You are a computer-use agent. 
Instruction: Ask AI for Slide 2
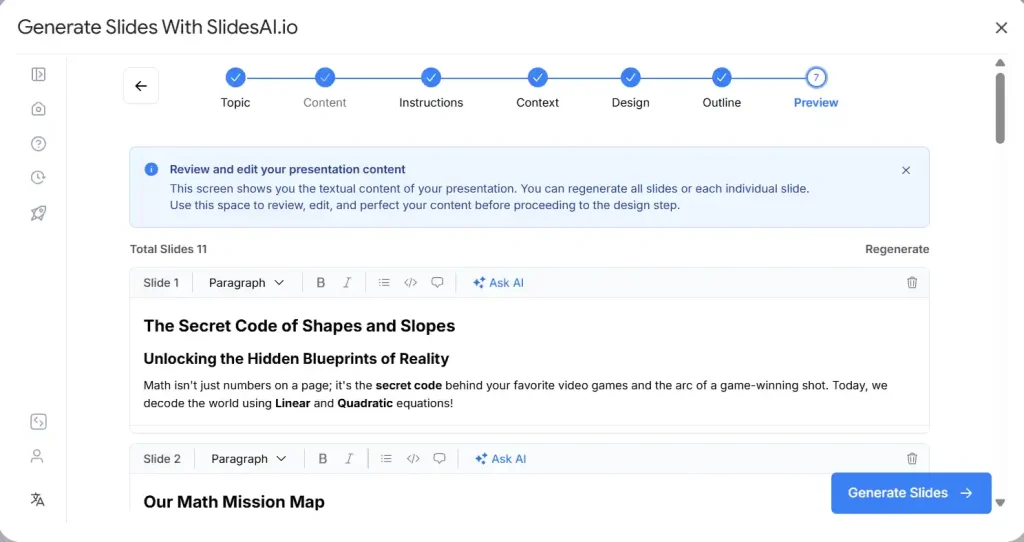tap(500, 459)
